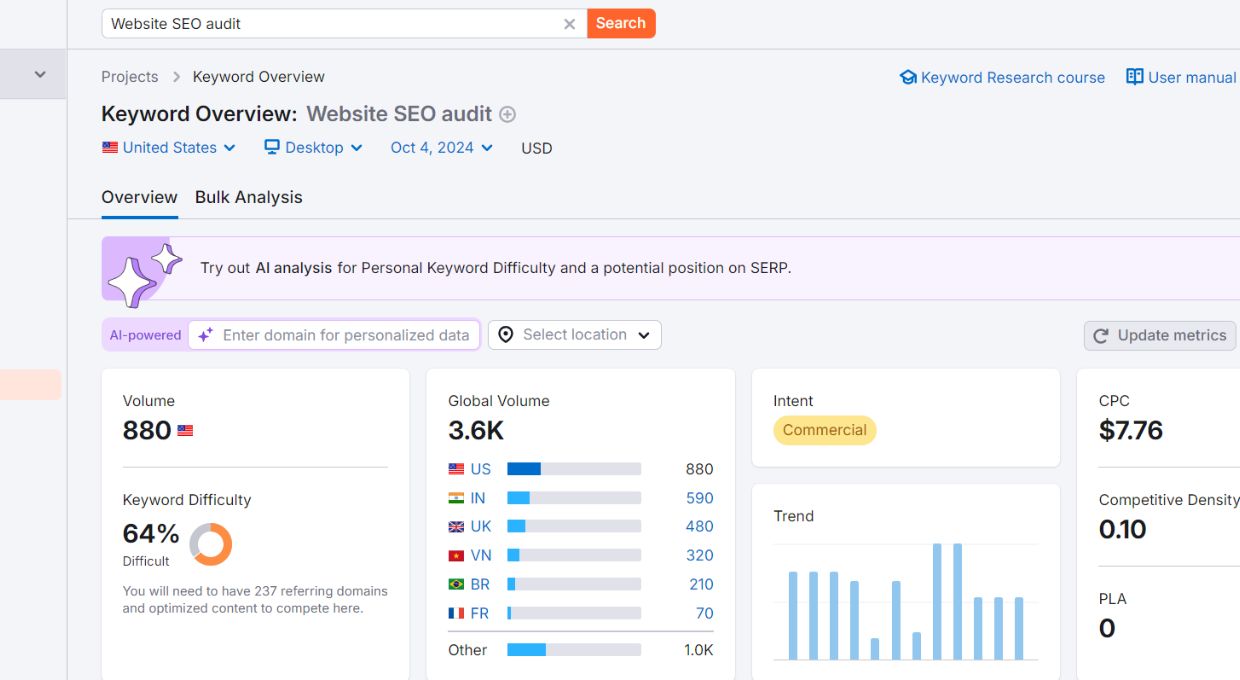Click the US flag beside the 880 volume
The height and width of the screenshot is (680, 1240).
(x=183, y=430)
